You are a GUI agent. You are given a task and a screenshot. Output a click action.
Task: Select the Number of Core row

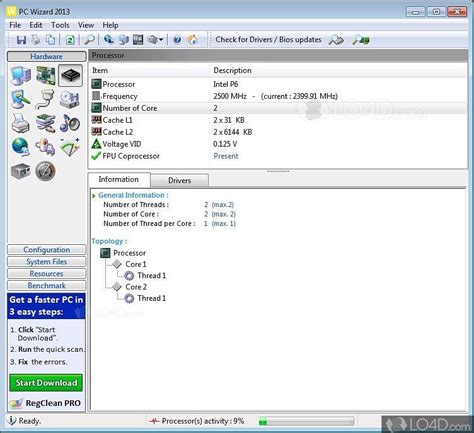pyautogui.click(x=278, y=108)
